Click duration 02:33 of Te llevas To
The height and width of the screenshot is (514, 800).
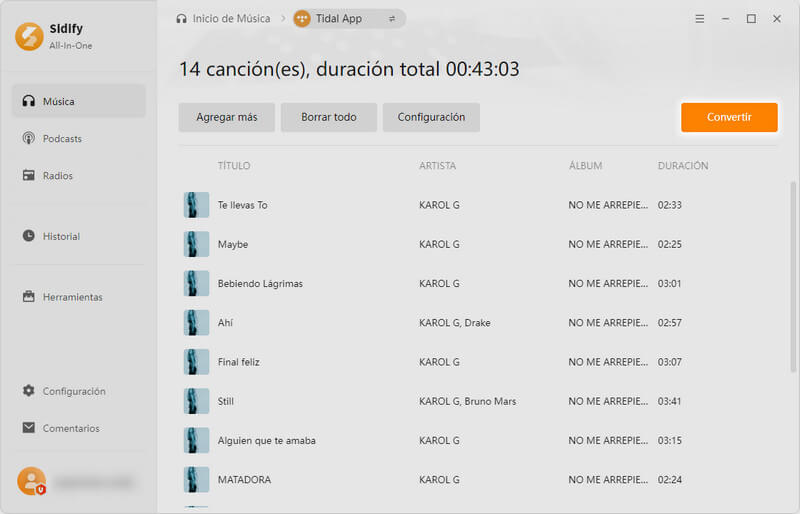tap(669, 205)
